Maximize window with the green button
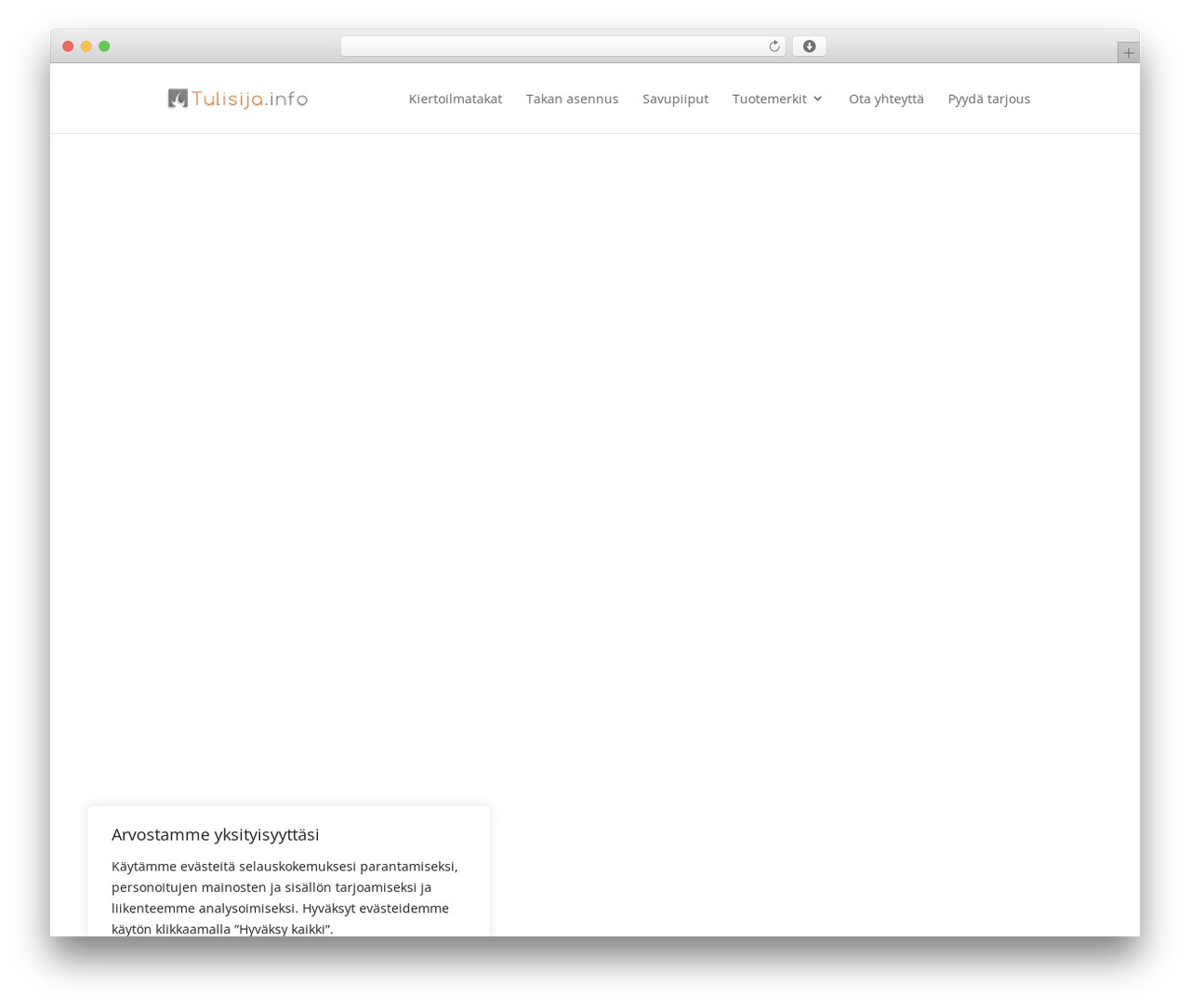The image size is (1190, 1008). point(104,46)
